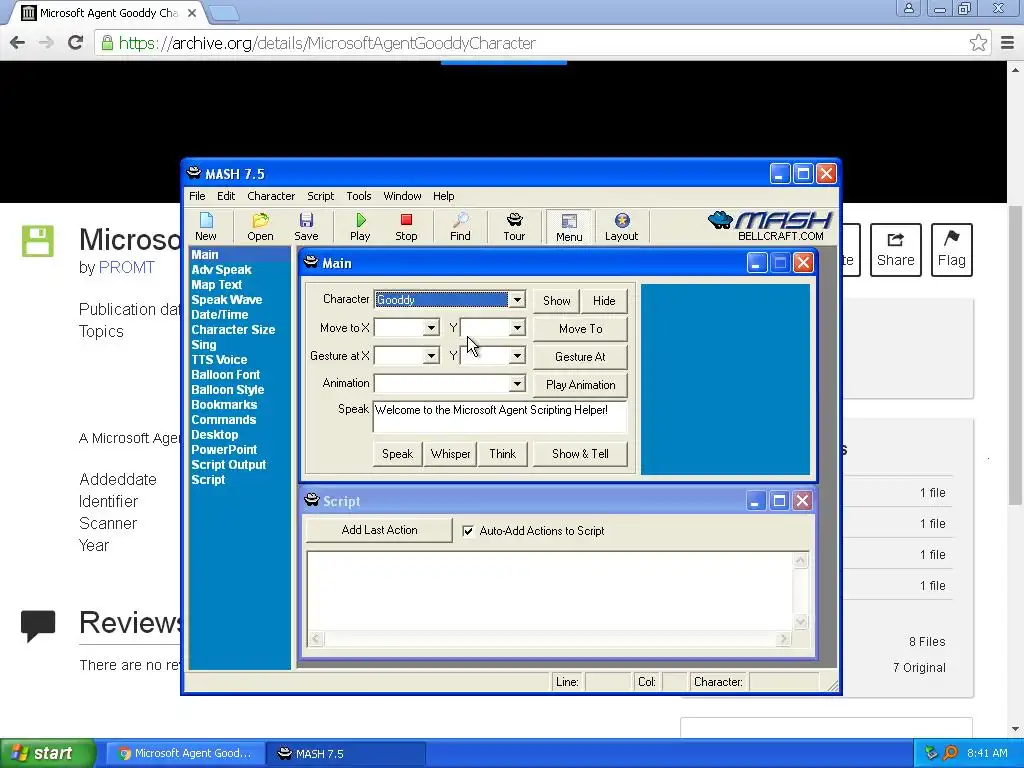Image resolution: width=1024 pixels, height=768 pixels.
Task: Click the Move To button
Action: point(581,328)
